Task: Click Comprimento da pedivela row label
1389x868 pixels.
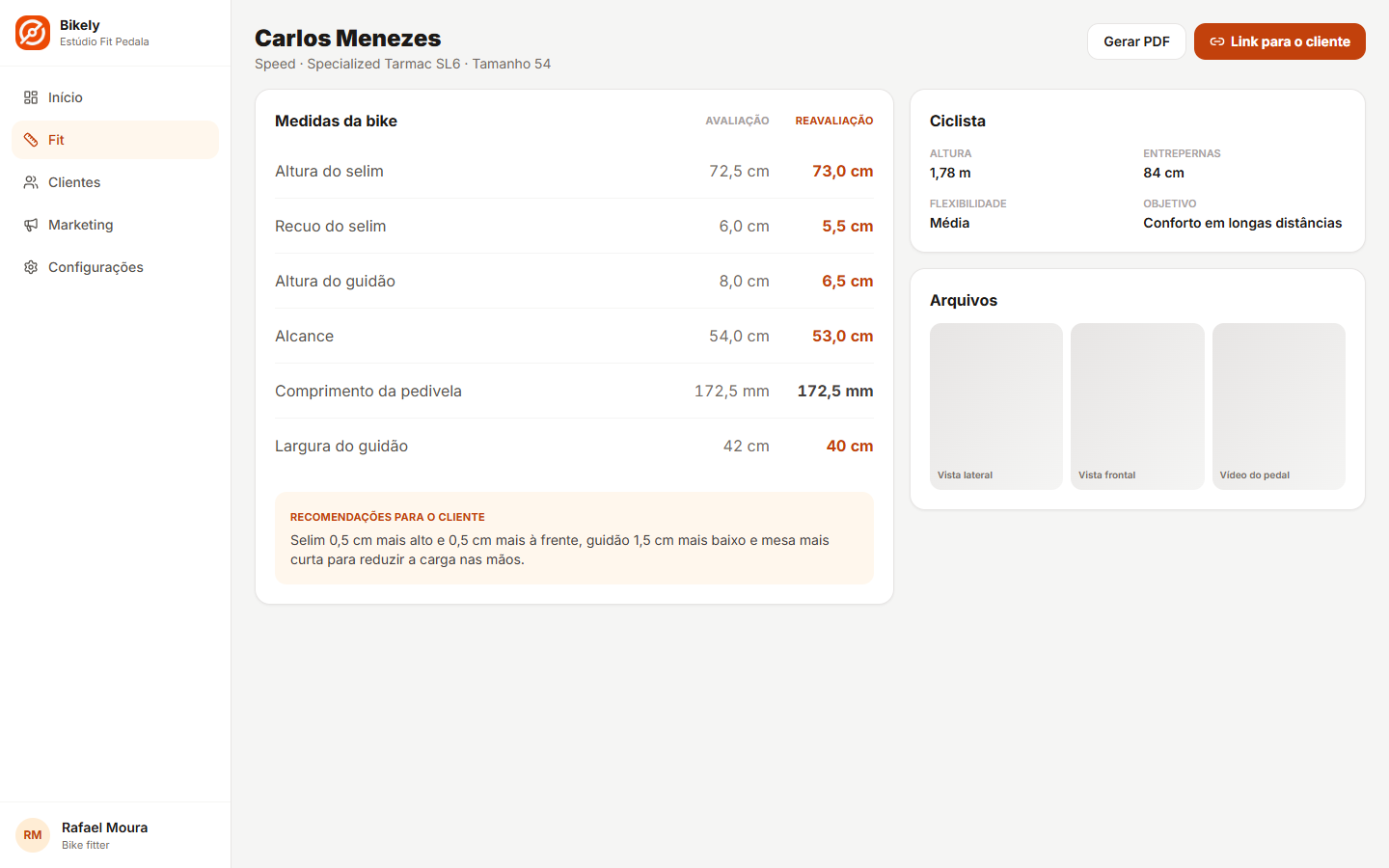Action: coord(368,391)
